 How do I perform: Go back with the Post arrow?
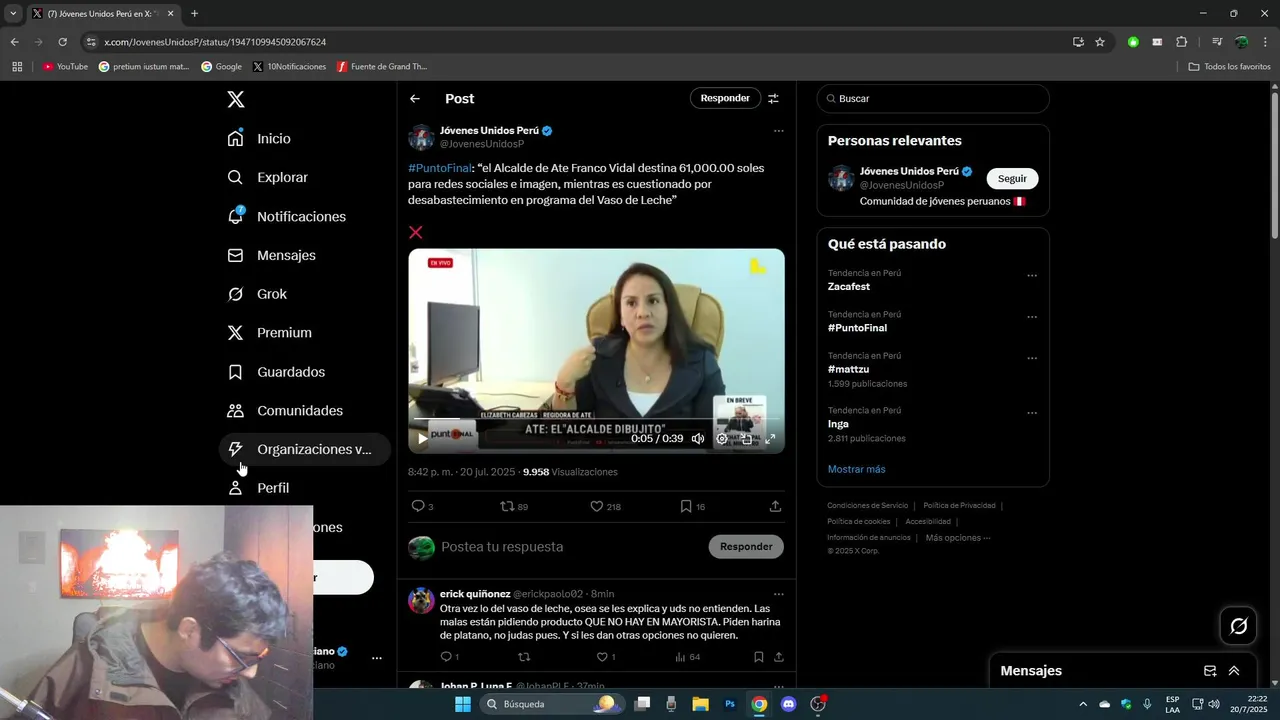415,99
